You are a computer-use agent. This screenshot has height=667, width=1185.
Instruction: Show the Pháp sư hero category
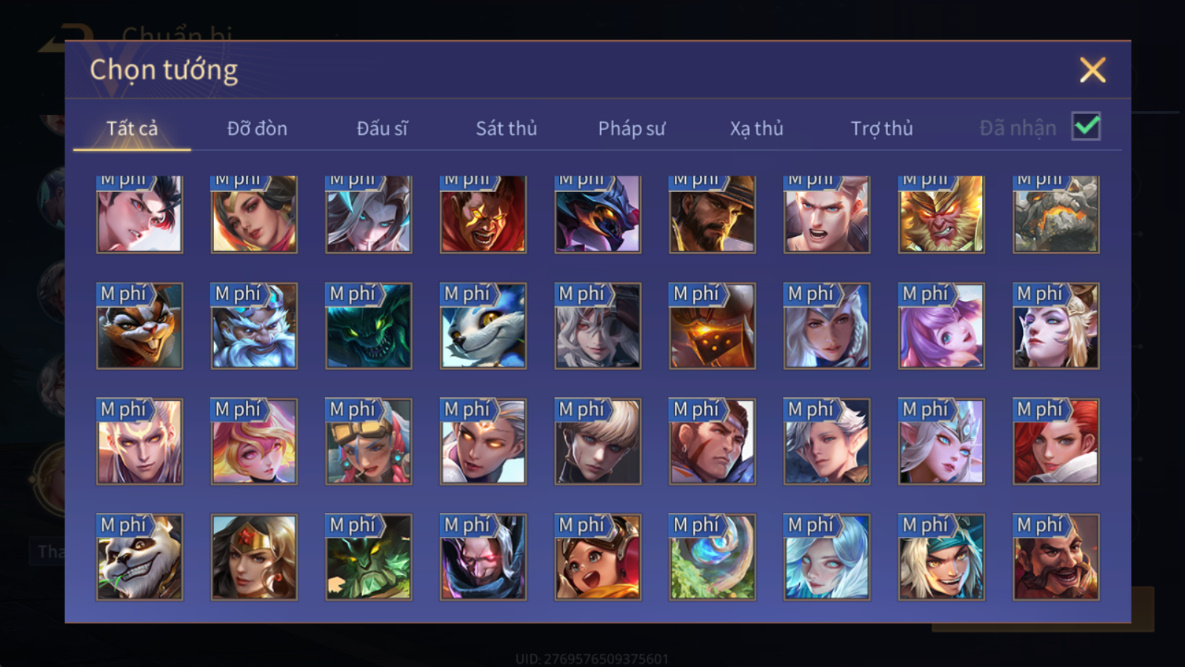[x=632, y=128]
